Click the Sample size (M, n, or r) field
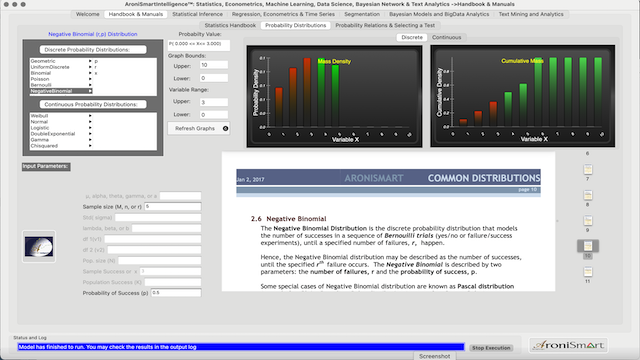640x360 pixels. [x=173, y=207]
